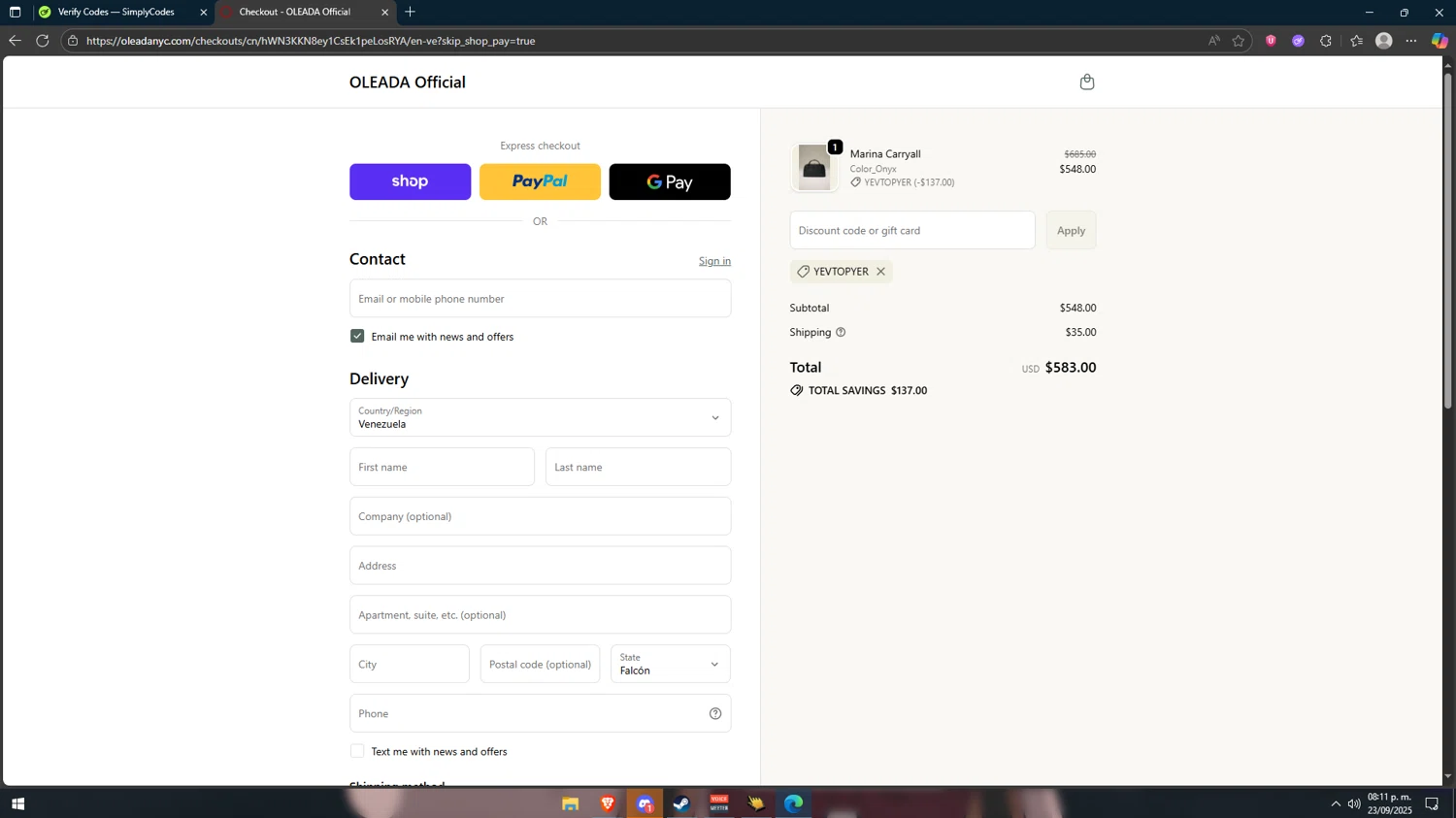Click the phone field help icon
This screenshot has height=818, width=1456.
(715, 713)
